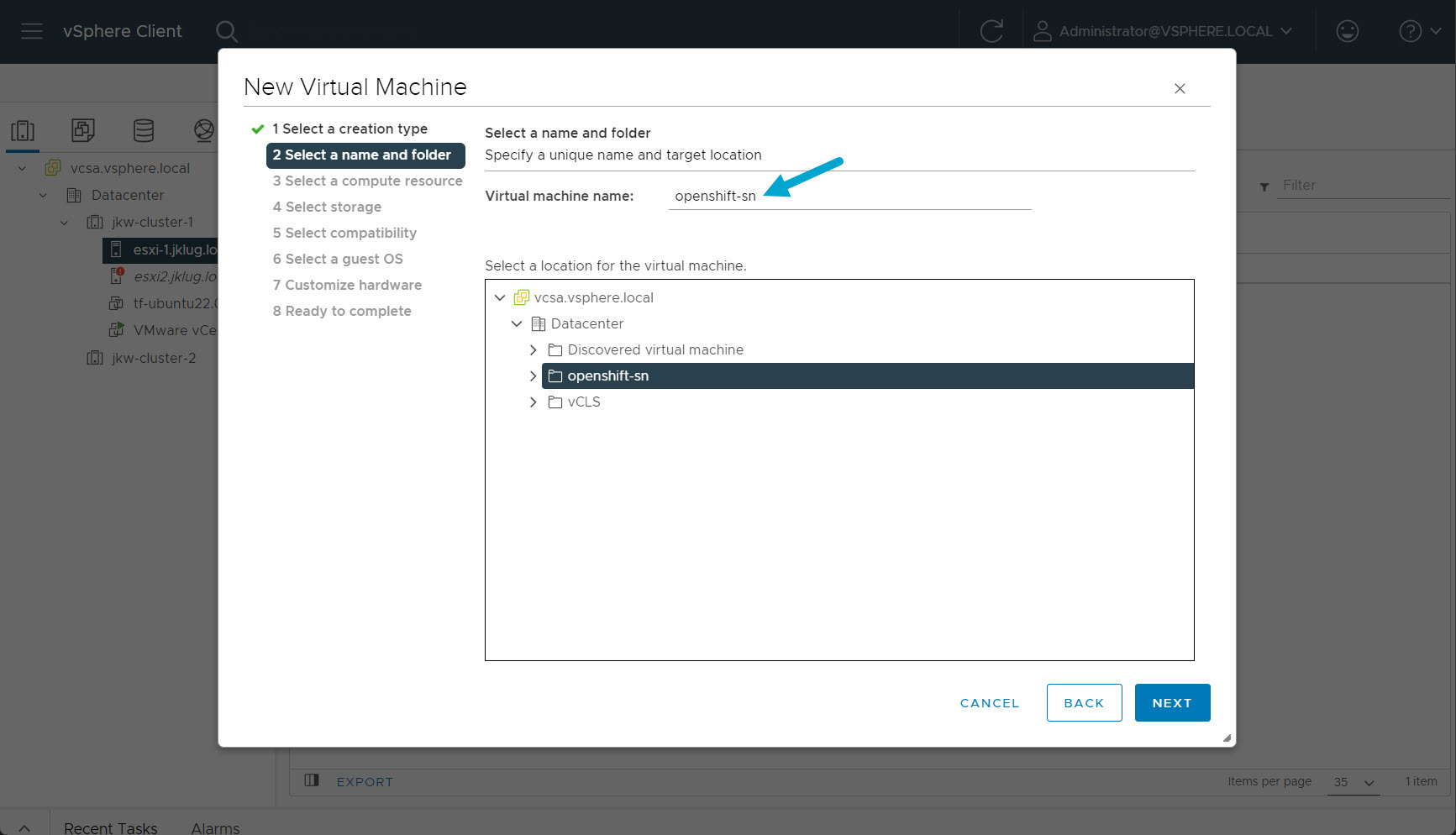This screenshot has height=835, width=1456.
Task: Open the help question mark menu
Action: tap(1418, 31)
